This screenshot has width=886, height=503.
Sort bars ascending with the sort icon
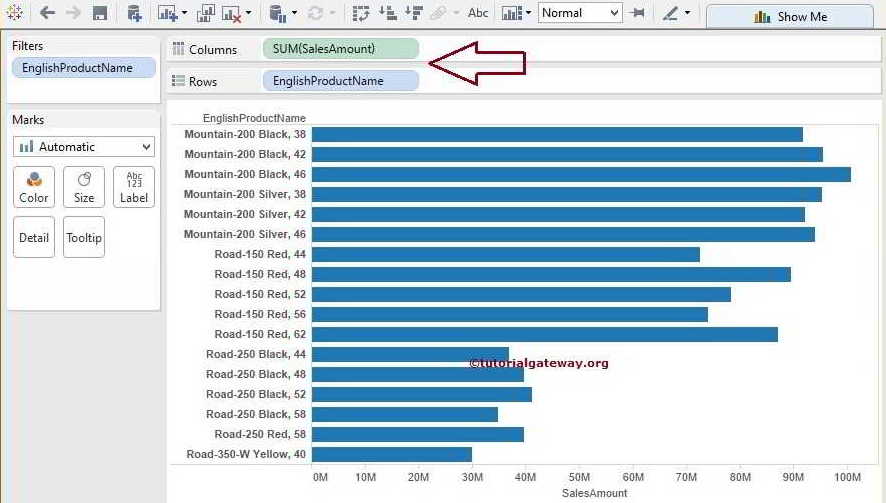click(387, 14)
